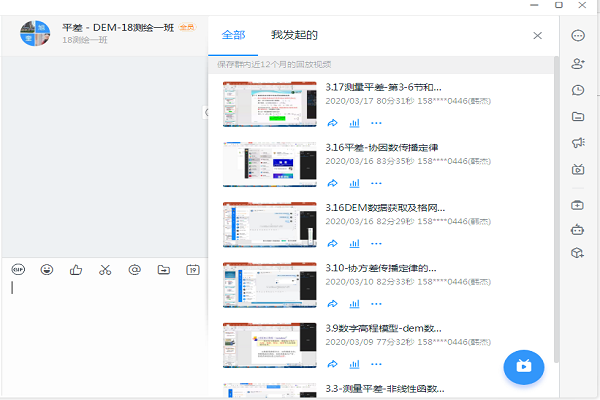This screenshot has height=400, width=600.
Task: Open group announcement megaphone icon
Action: pos(577,143)
